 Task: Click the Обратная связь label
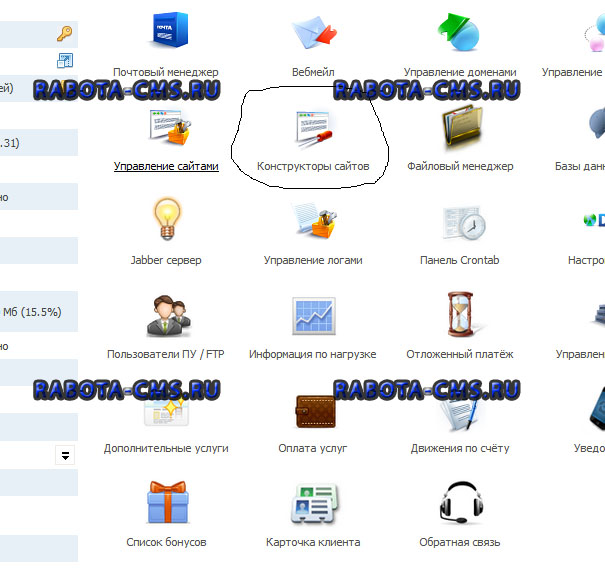(x=460, y=542)
